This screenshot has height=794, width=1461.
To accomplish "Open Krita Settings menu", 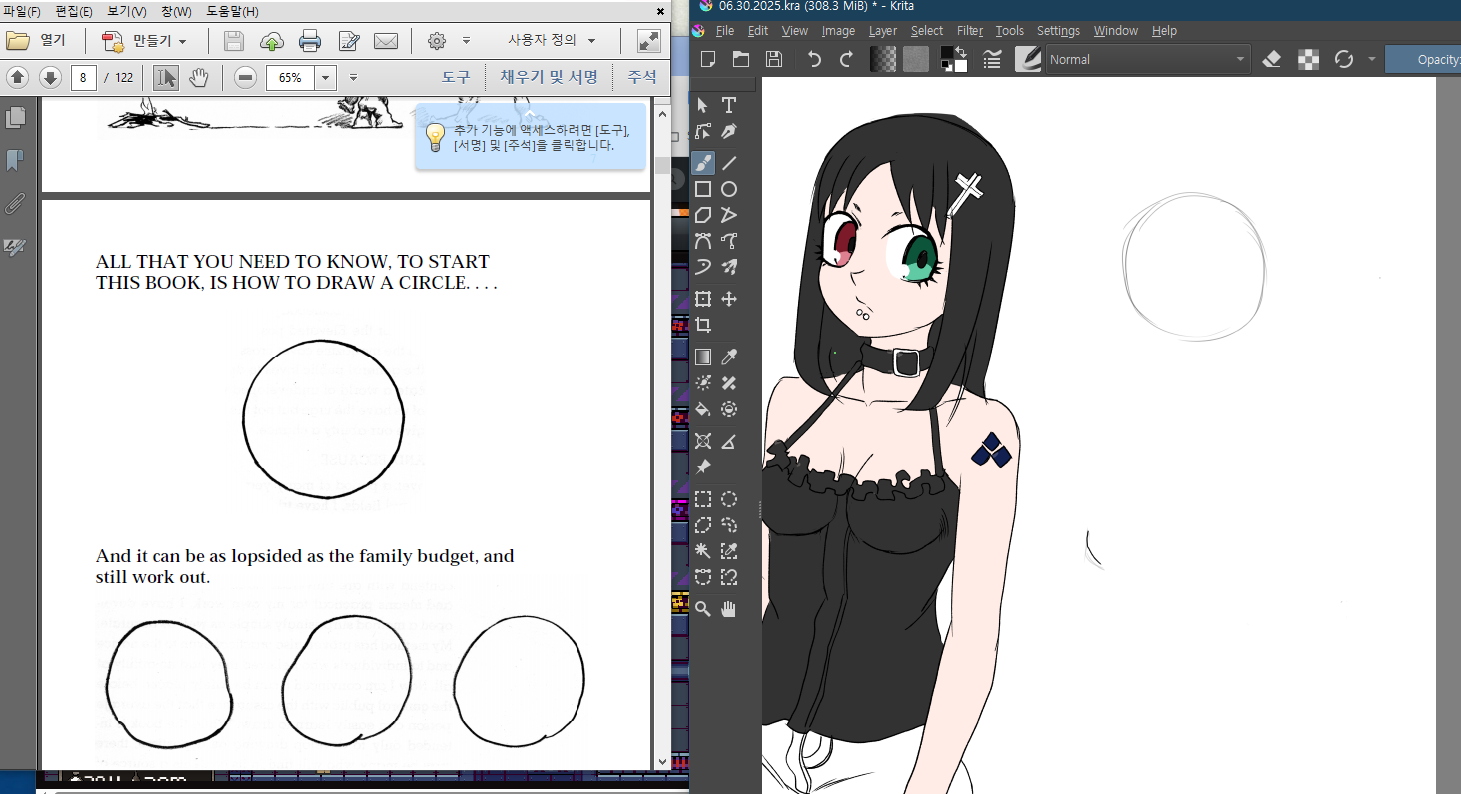I will (1058, 31).
